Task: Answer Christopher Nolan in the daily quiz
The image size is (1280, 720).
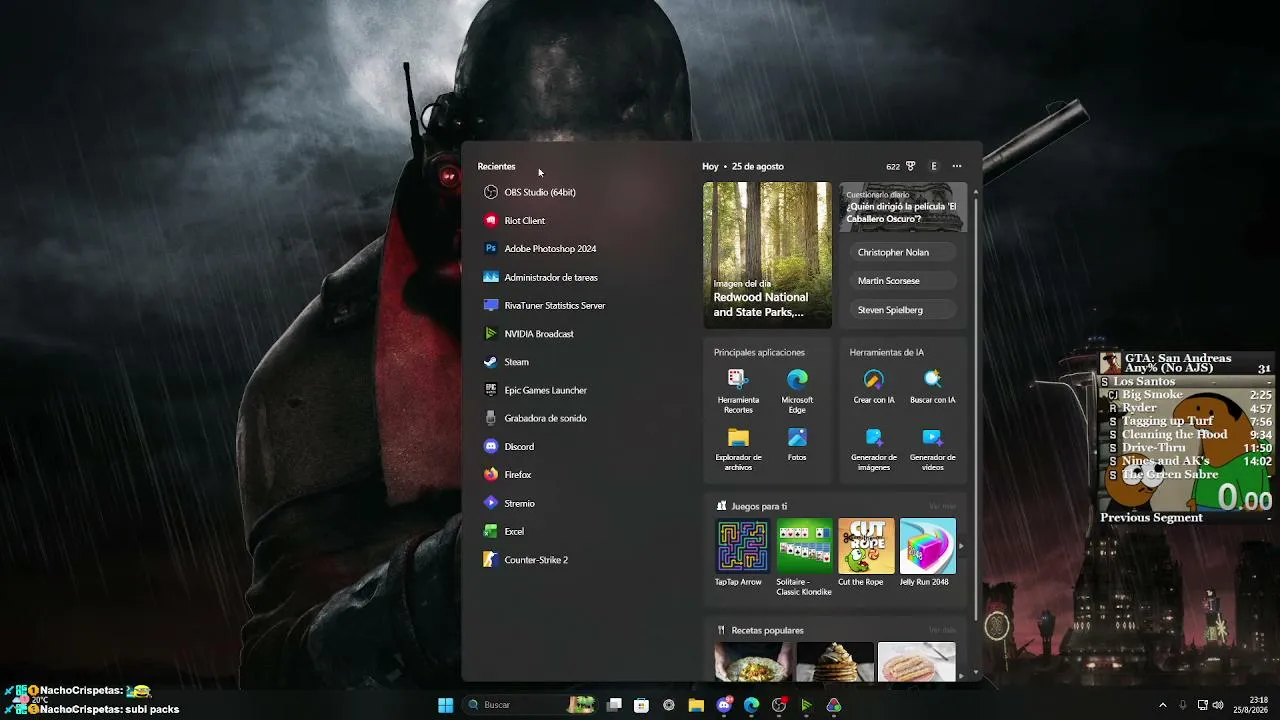Action: point(903,253)
